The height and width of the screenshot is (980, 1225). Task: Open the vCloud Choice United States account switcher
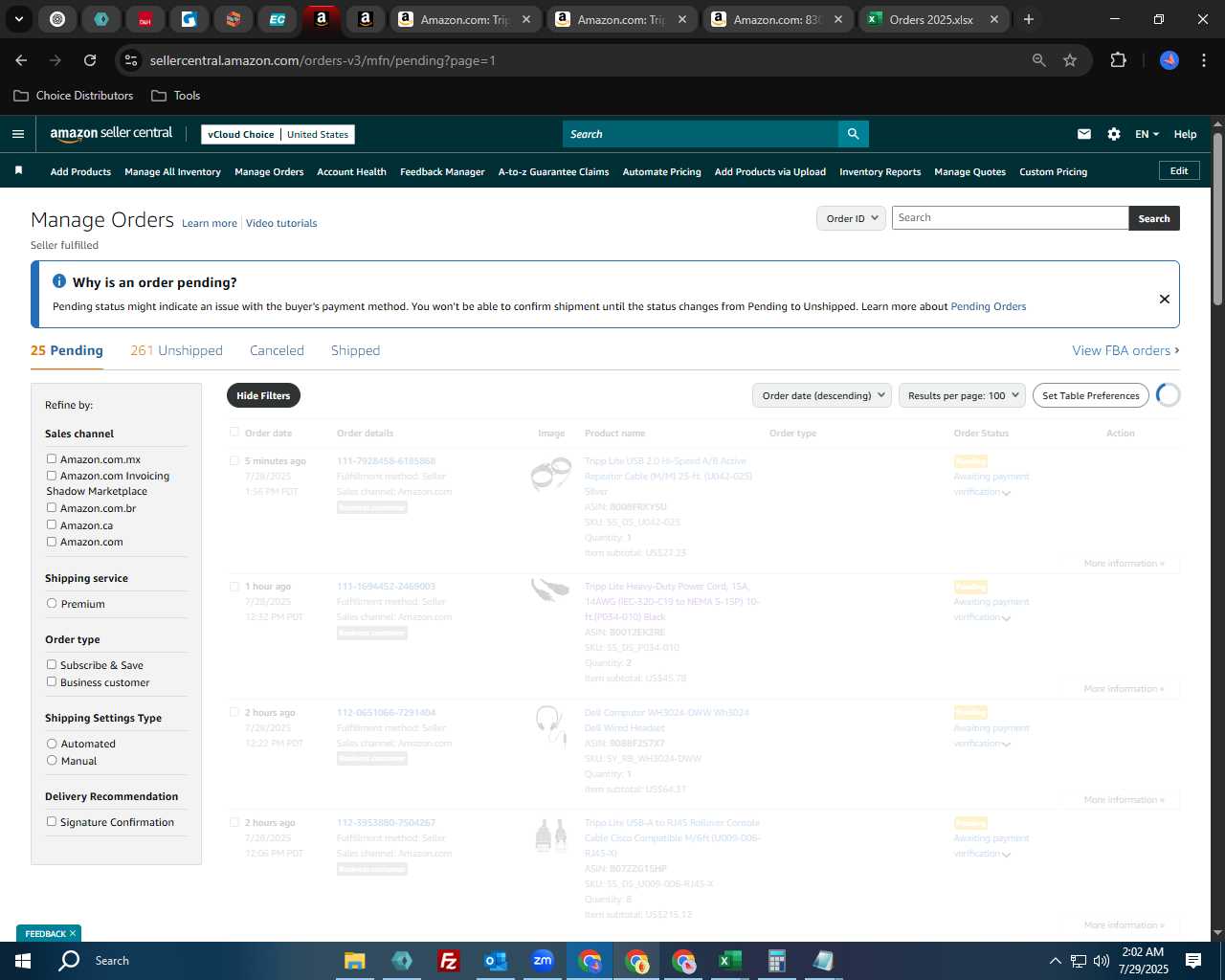click(278, 134)
